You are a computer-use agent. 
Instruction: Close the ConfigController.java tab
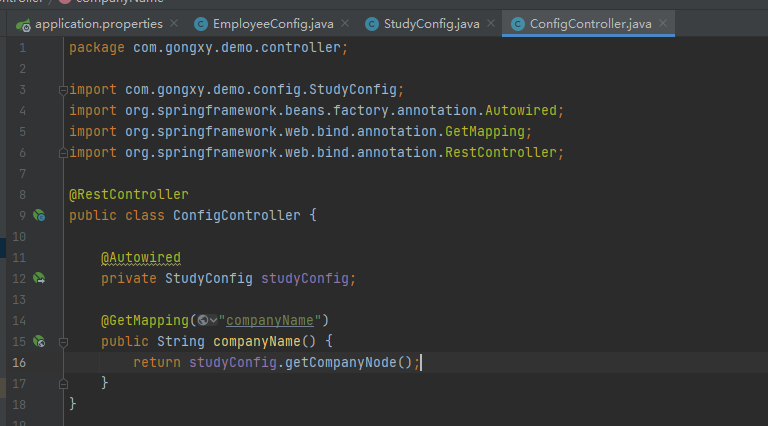pyautogui.click(x=663, y=23)
